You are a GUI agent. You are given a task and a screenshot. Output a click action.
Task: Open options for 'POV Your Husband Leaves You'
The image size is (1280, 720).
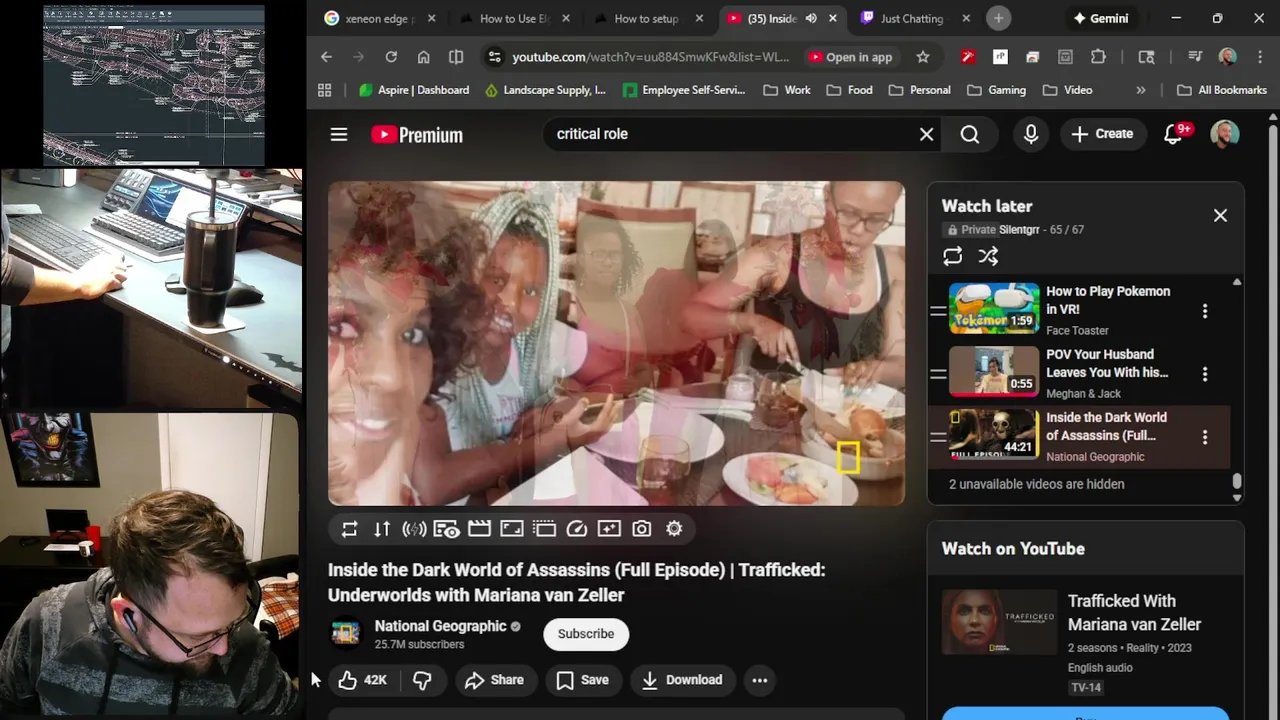coord(1205,374)
